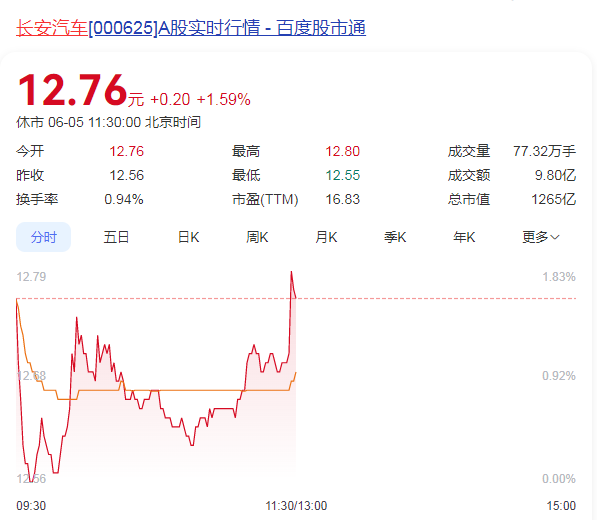Click the 11:30/13:00 time axis label
Image resolution: width=597 pixels, height=520 pixels.
296,506
